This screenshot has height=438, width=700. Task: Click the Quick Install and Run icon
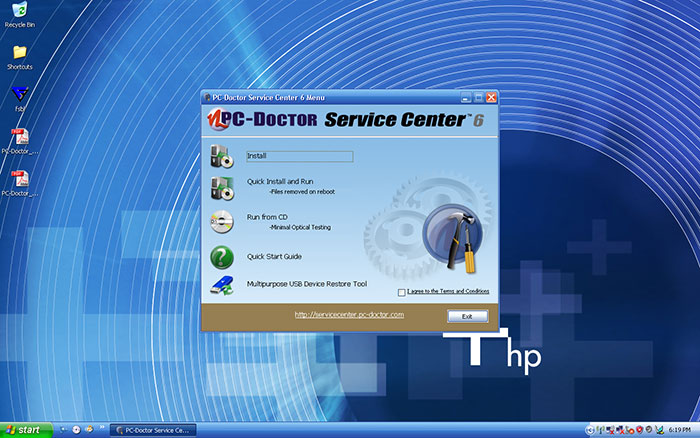[222, 188]
